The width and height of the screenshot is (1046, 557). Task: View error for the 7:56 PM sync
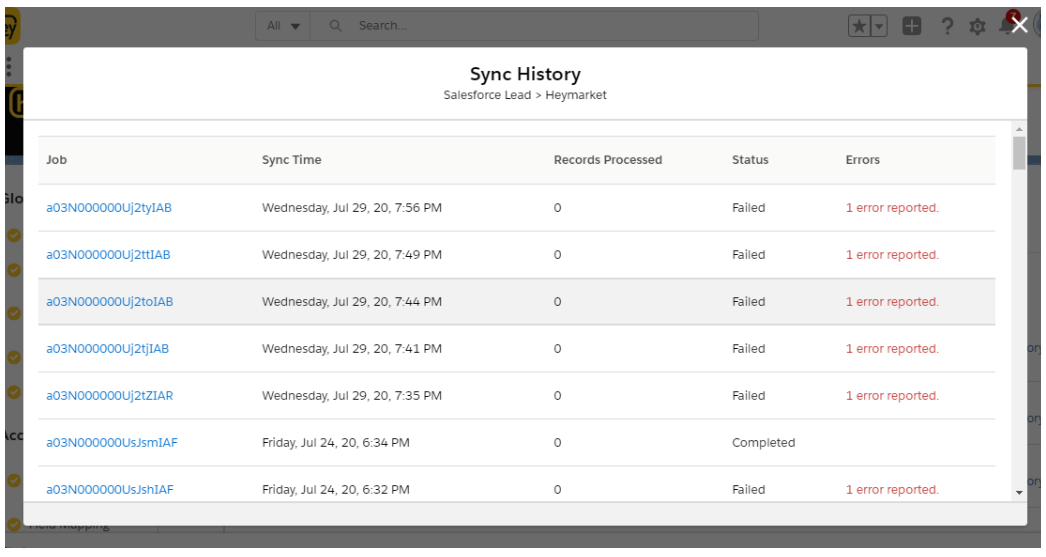point(892,207)
